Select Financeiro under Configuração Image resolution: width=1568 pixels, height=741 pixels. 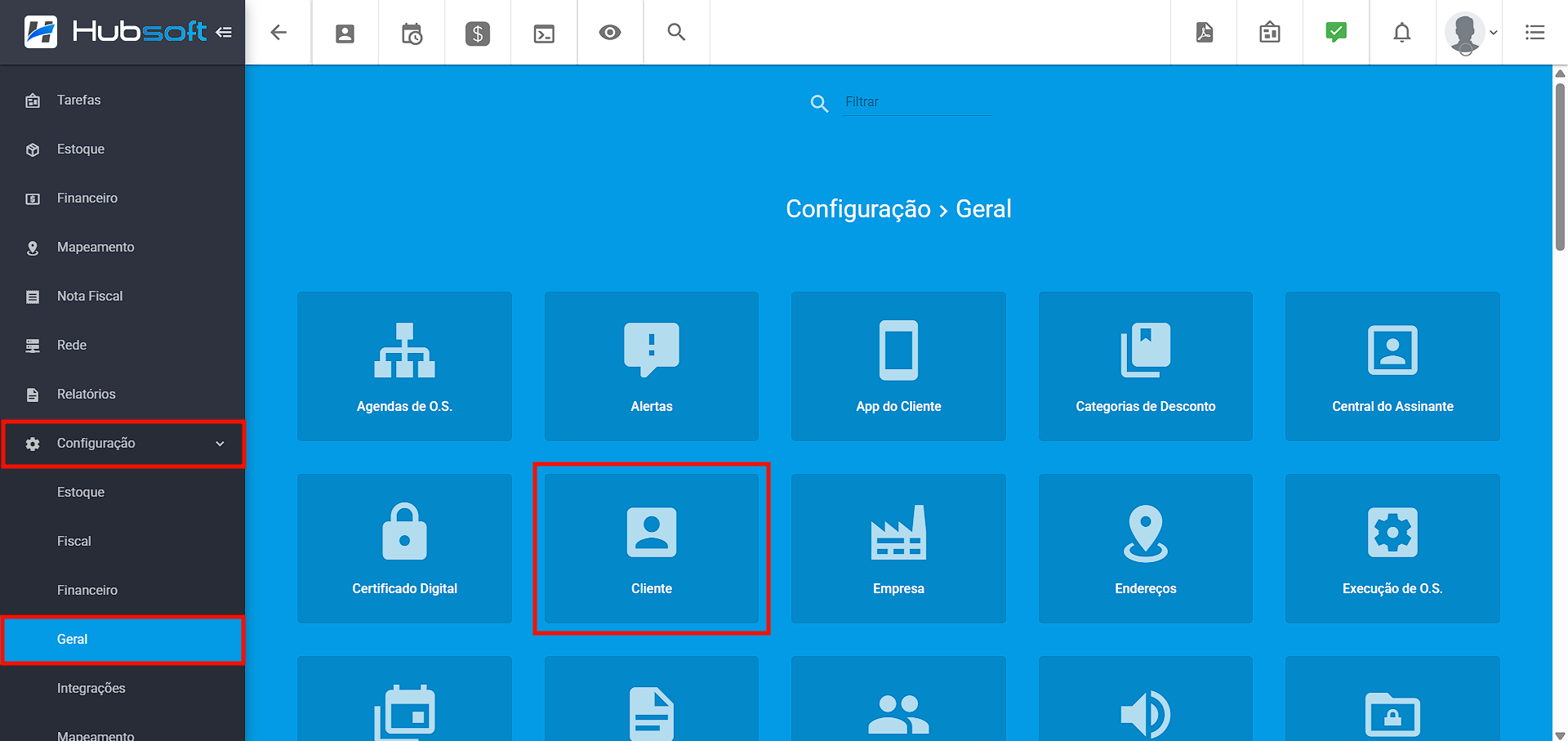[122, 590]
